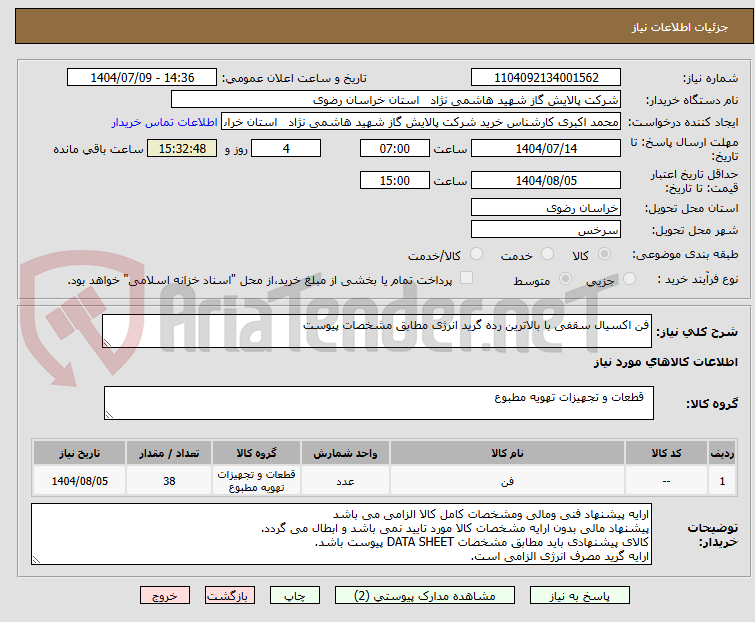Click row number 1 cell
Screen dimensions: 755x622
coord(722,481)
